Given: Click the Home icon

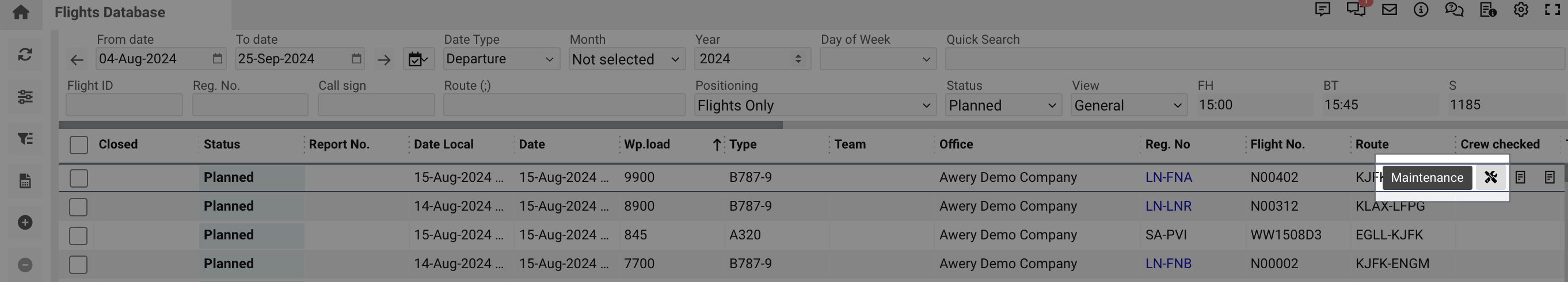Looking at the screenshot, I should (21, 12).
